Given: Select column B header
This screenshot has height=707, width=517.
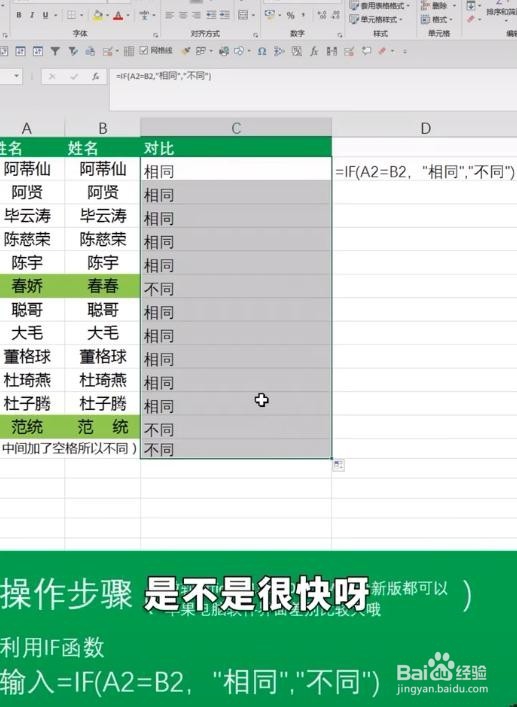Looking at the screenshot, I should pyautogui.click(x=103, y=129).
